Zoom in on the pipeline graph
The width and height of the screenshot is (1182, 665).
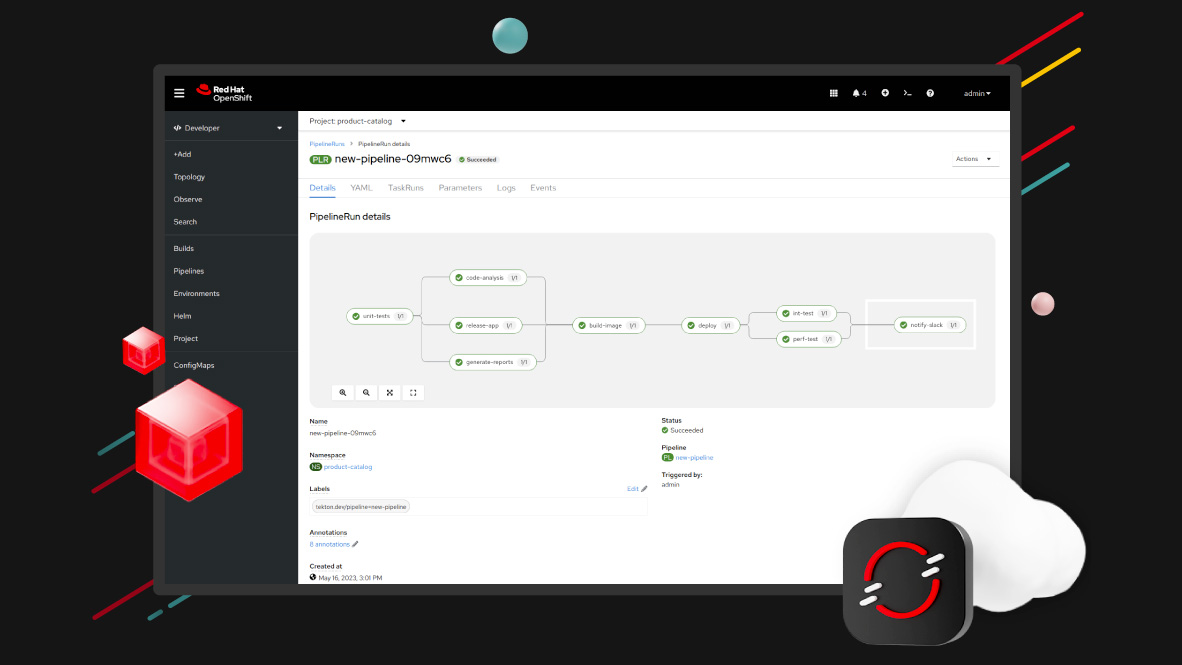(343, 393)
